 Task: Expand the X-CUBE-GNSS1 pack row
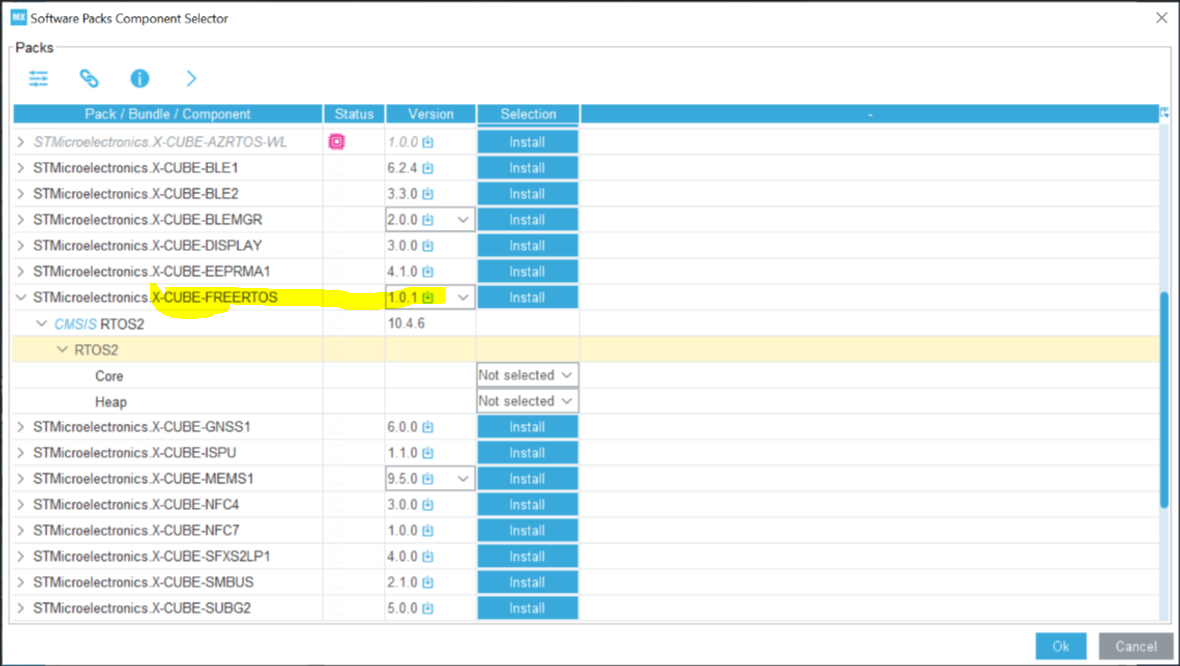(x=20, y=426)
